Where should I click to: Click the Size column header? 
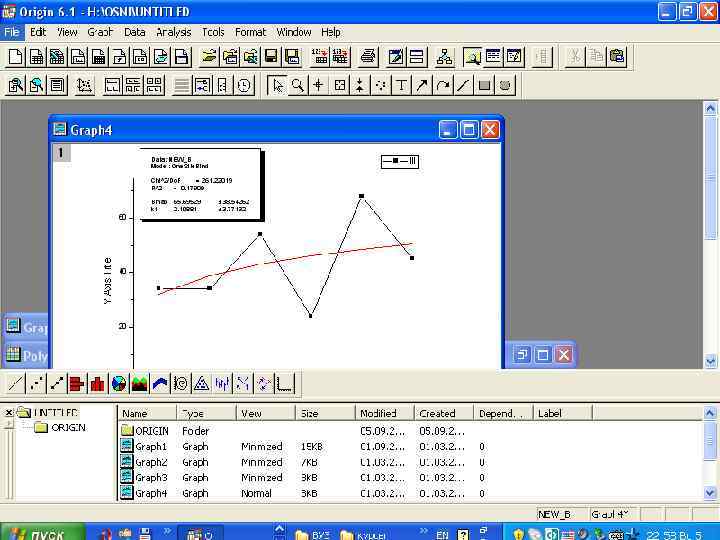(x=326, y=413)
